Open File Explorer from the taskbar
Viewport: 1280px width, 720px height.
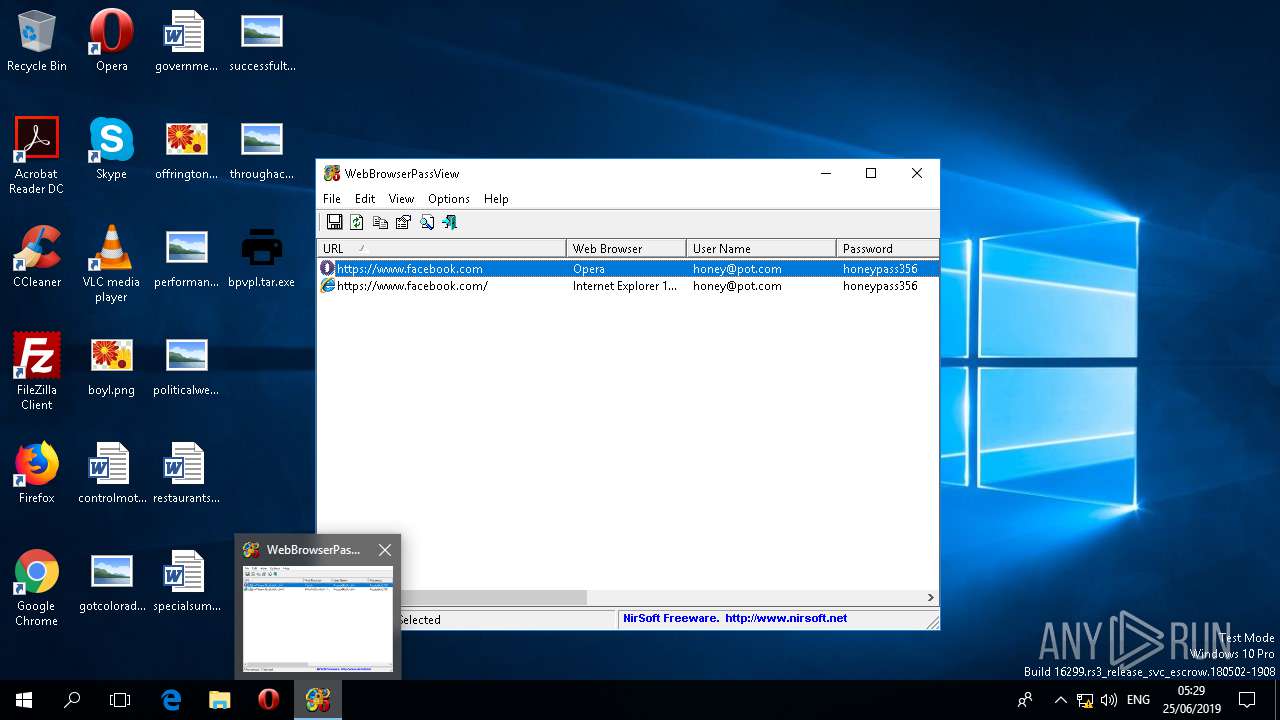point(220,700)
